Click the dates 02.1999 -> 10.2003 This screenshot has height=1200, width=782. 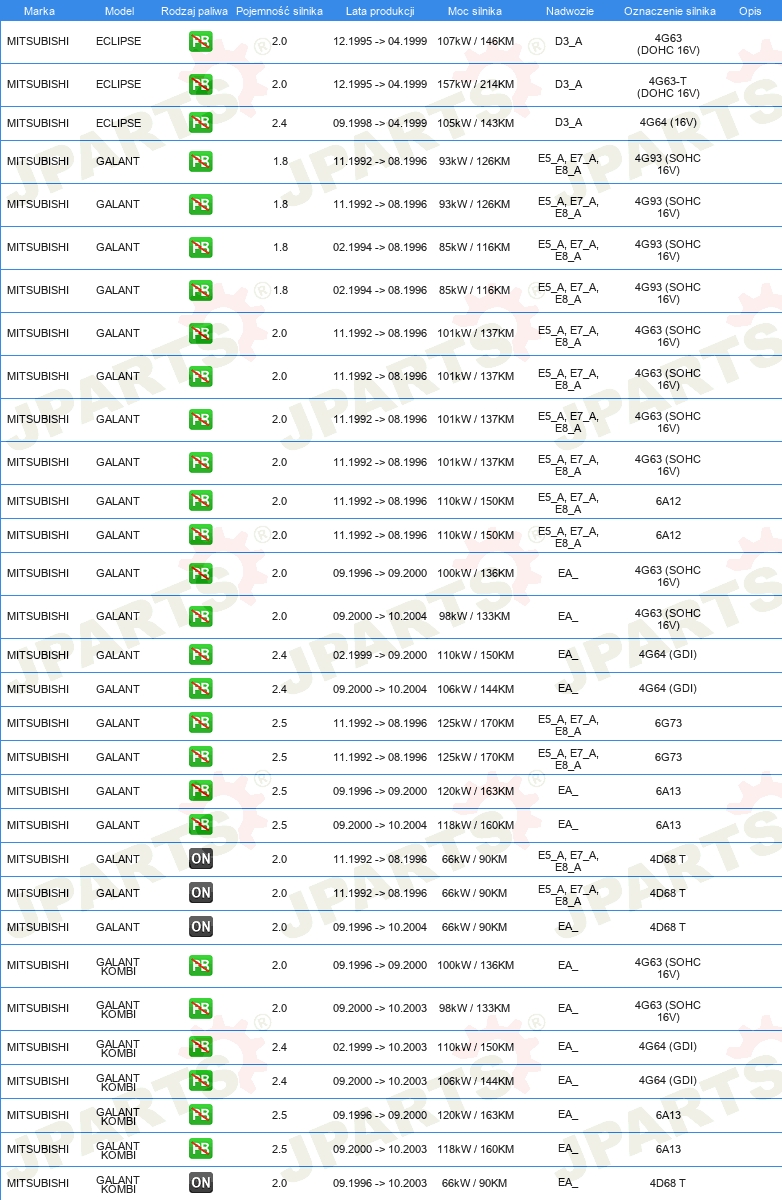click(x=380, y=1047)
